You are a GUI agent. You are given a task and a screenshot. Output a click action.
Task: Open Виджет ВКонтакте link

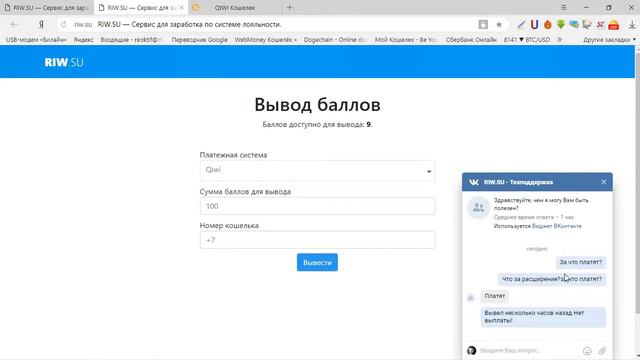coord(557,226)
